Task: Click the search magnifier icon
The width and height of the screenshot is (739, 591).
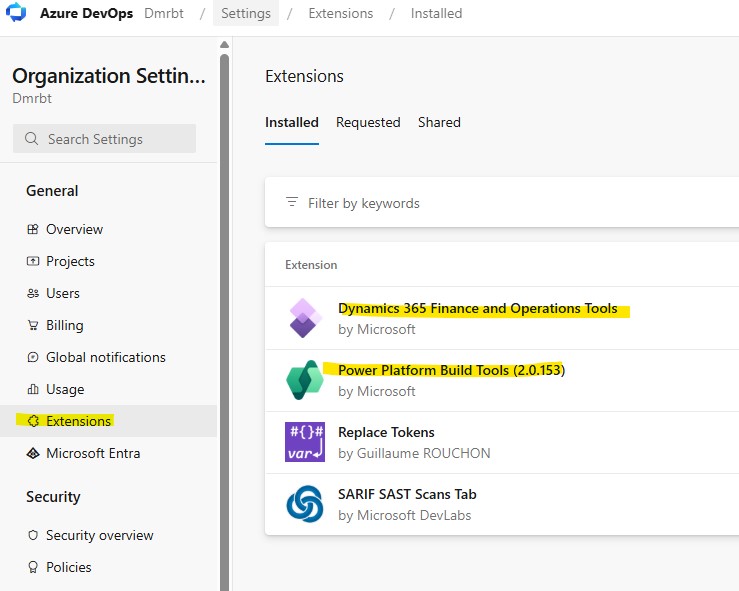Action: point(31,139)
